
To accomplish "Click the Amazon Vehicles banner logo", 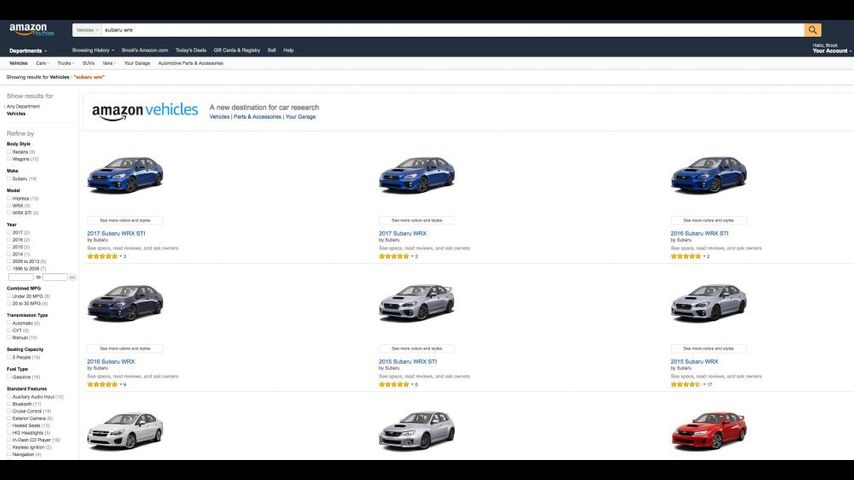I will 145,111.
